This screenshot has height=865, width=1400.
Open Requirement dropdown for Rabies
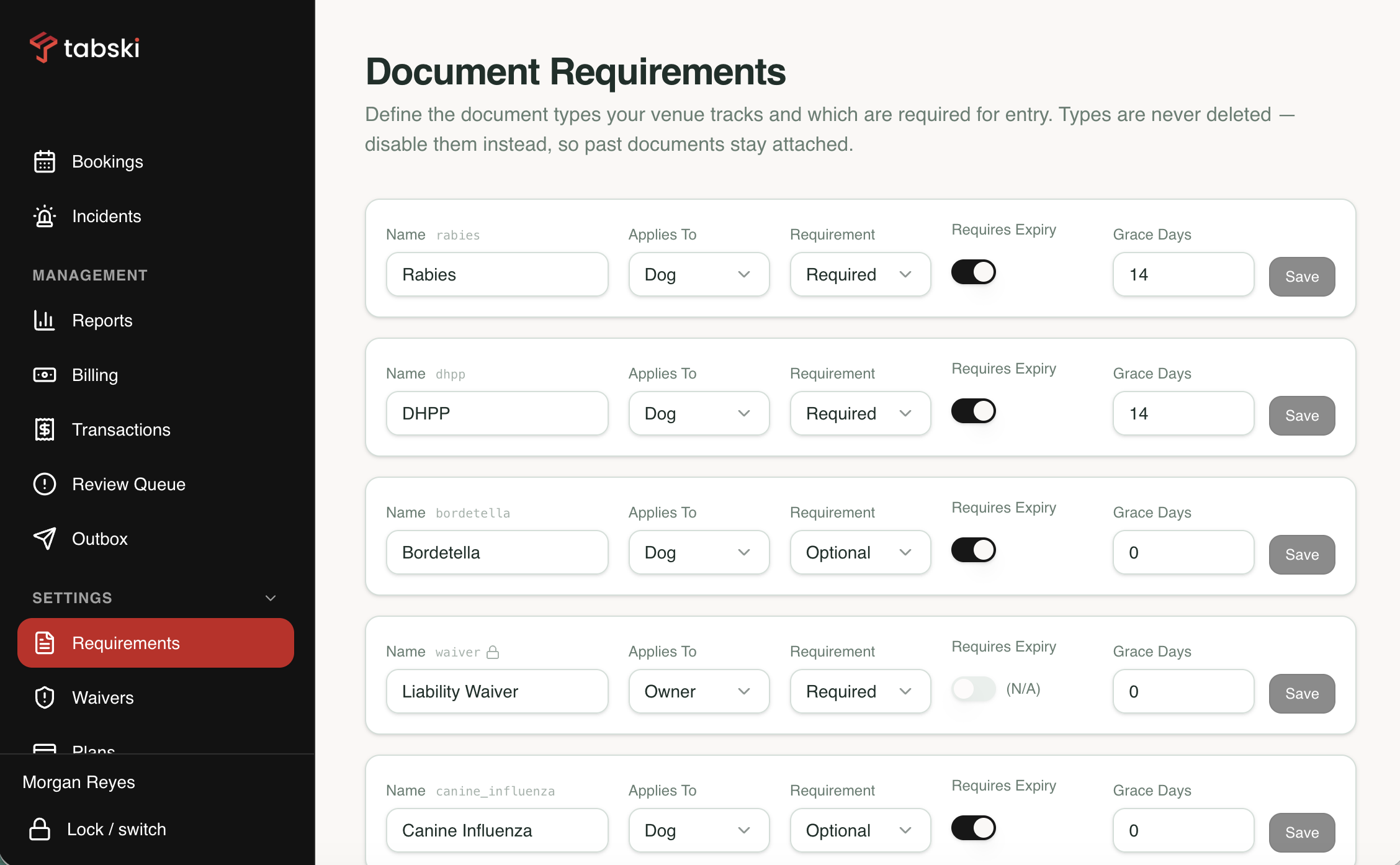tap(860, 274)
